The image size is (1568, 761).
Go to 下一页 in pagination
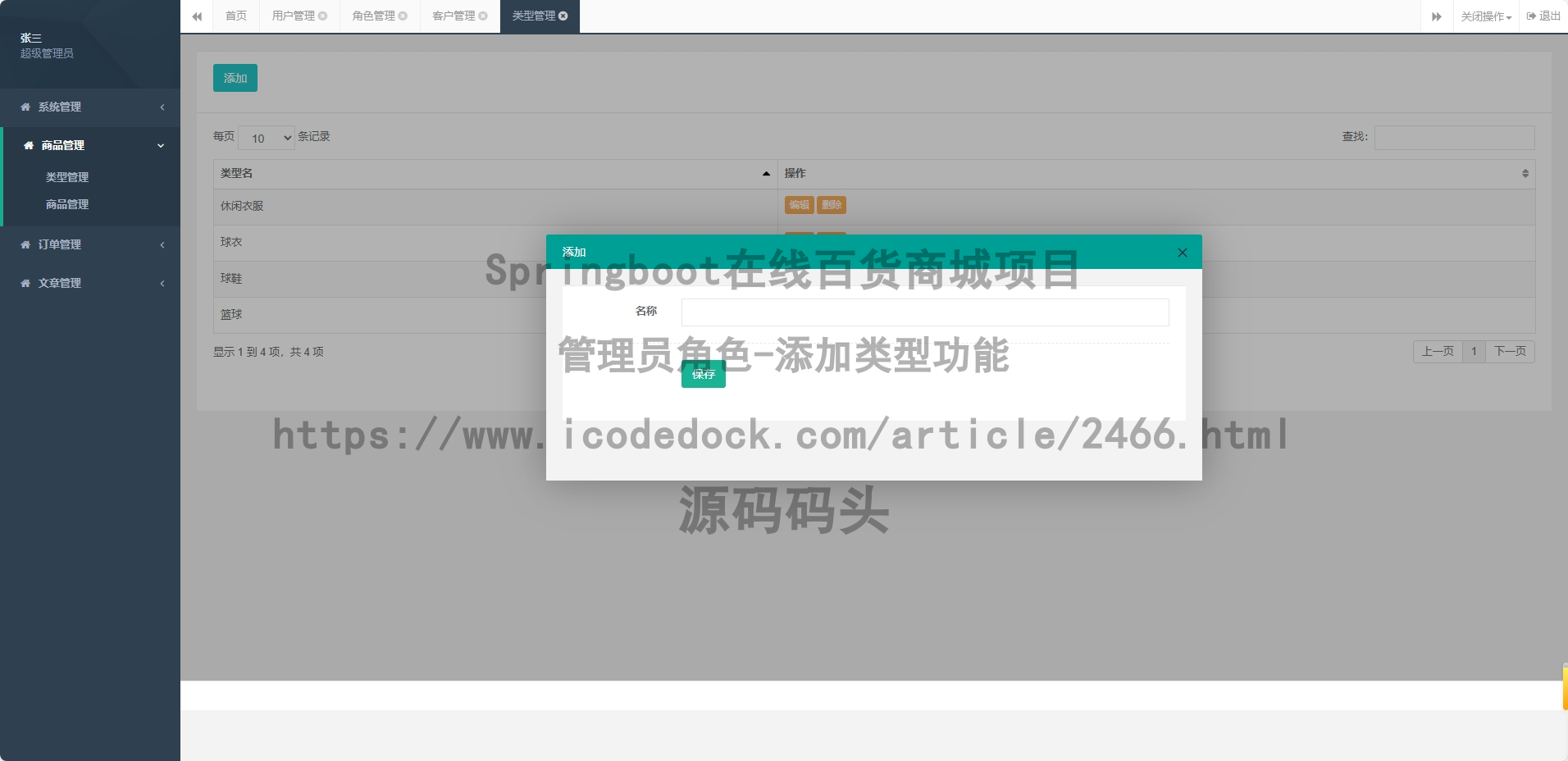point(1510,351)
